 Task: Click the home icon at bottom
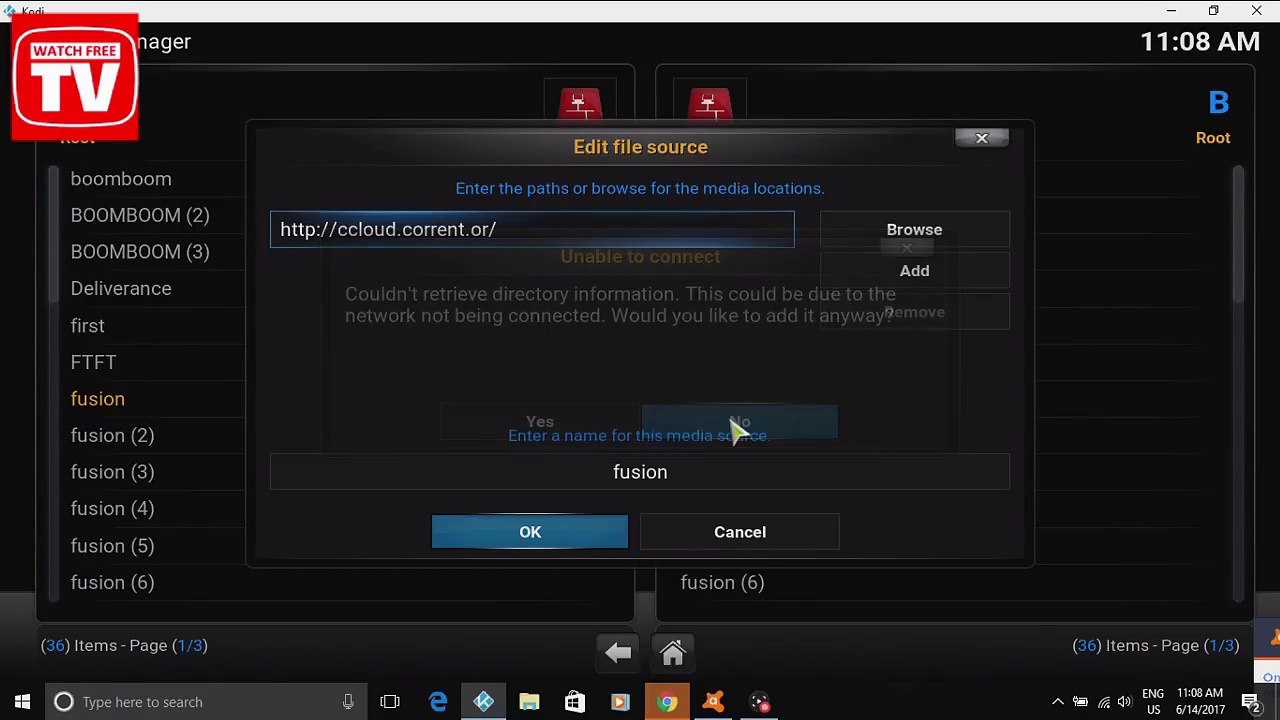tap(673, 653)
